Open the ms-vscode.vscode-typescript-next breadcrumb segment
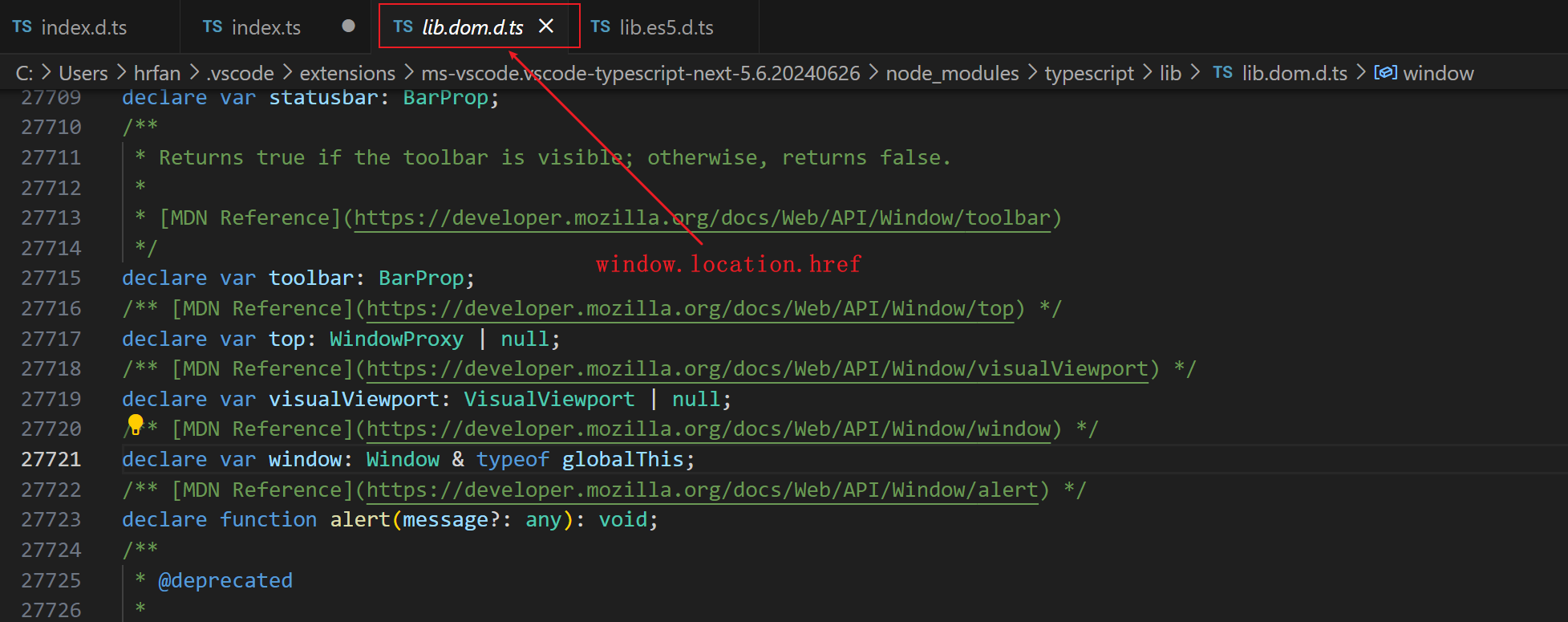 coord(641,73)
